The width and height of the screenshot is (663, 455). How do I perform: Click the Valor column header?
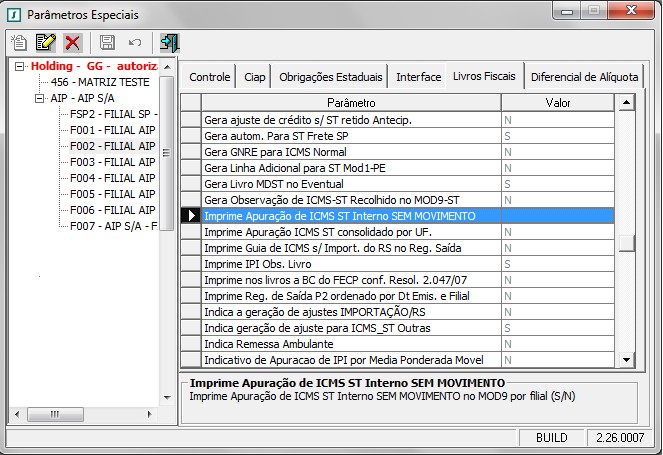pyautogui.click(x=557, y=103)
